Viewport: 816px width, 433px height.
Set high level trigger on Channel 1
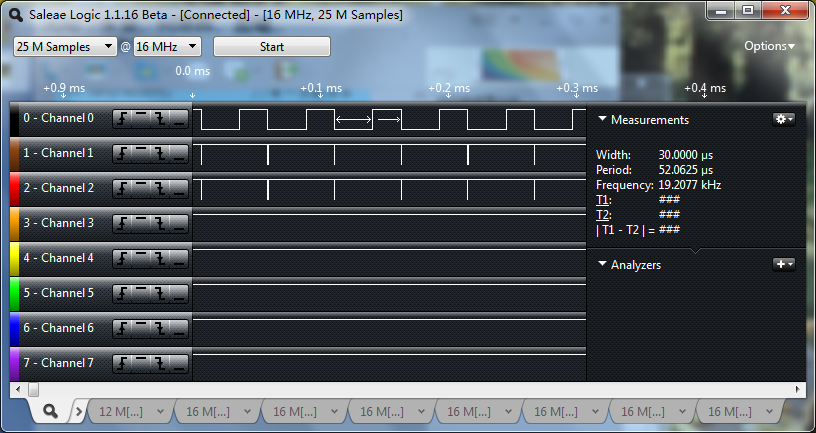(141, 154)
